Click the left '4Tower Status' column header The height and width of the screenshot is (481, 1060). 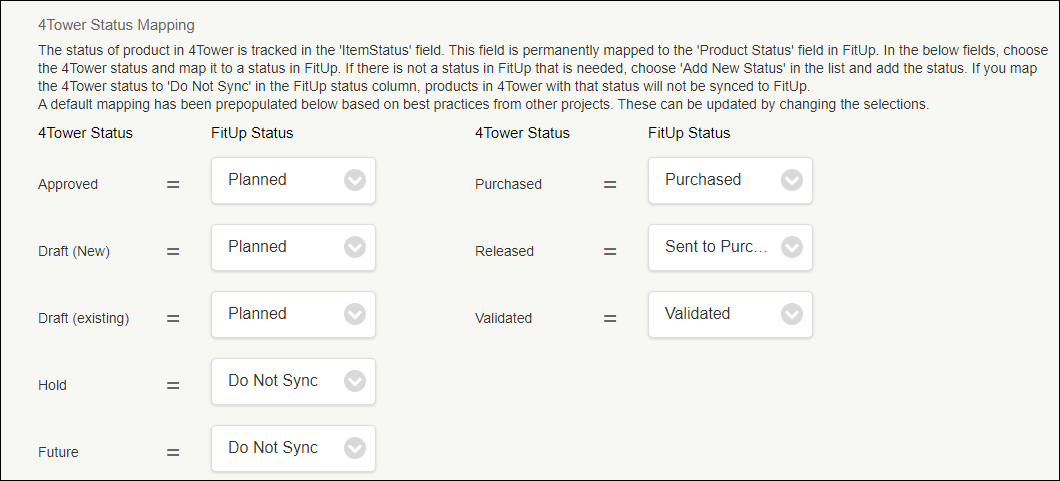[x=85, y=132]
